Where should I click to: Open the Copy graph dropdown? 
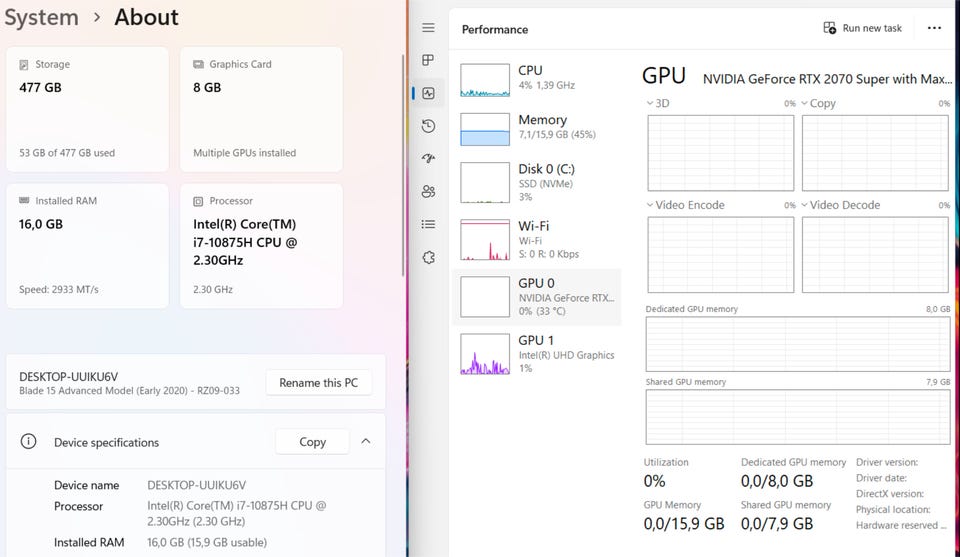pos(805,103)
